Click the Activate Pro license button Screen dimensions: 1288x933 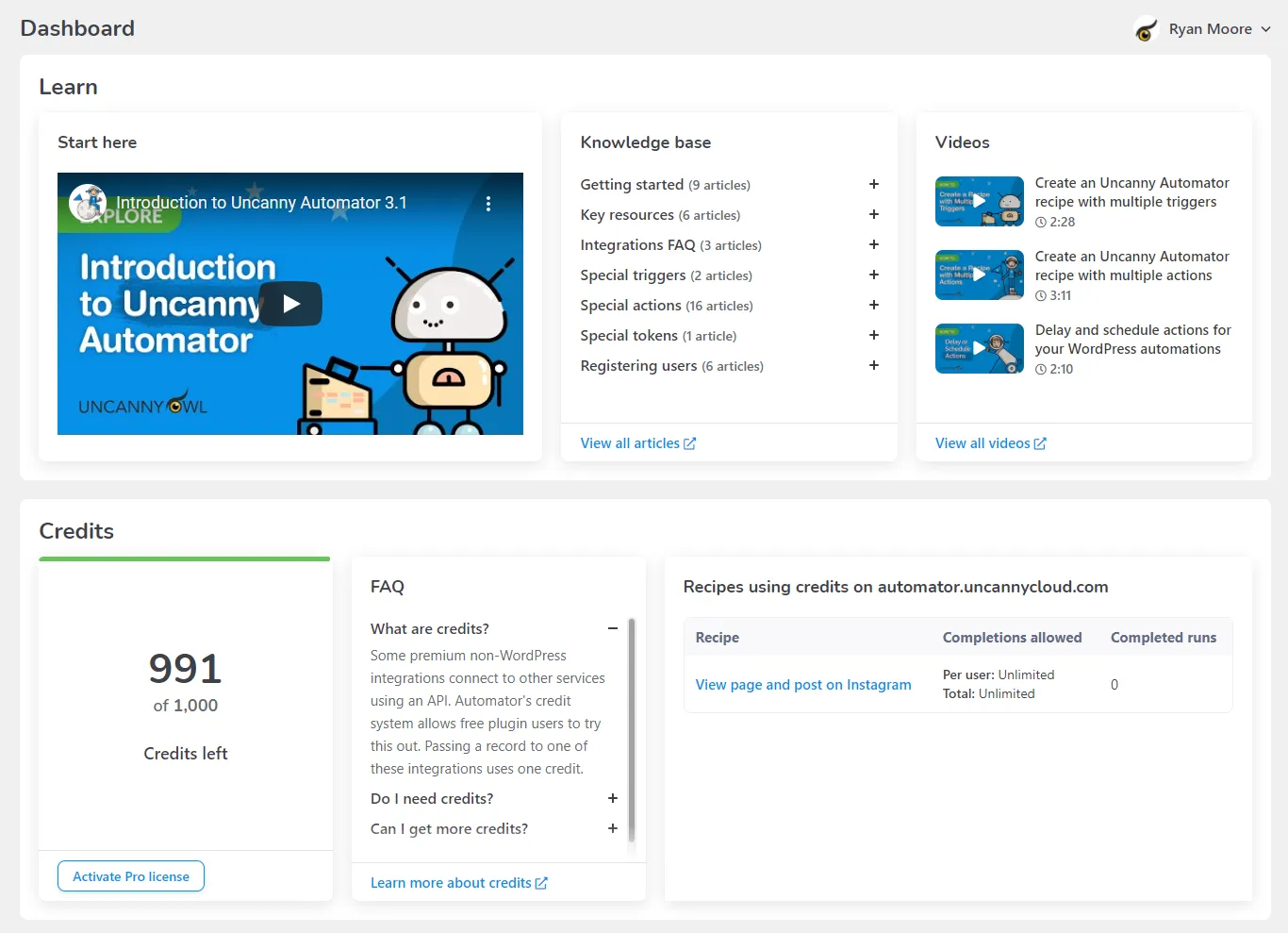click(131, 876)
